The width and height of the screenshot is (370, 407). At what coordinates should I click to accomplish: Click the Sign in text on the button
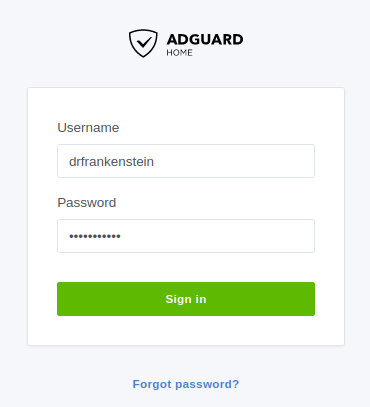[x=186, y=299]
